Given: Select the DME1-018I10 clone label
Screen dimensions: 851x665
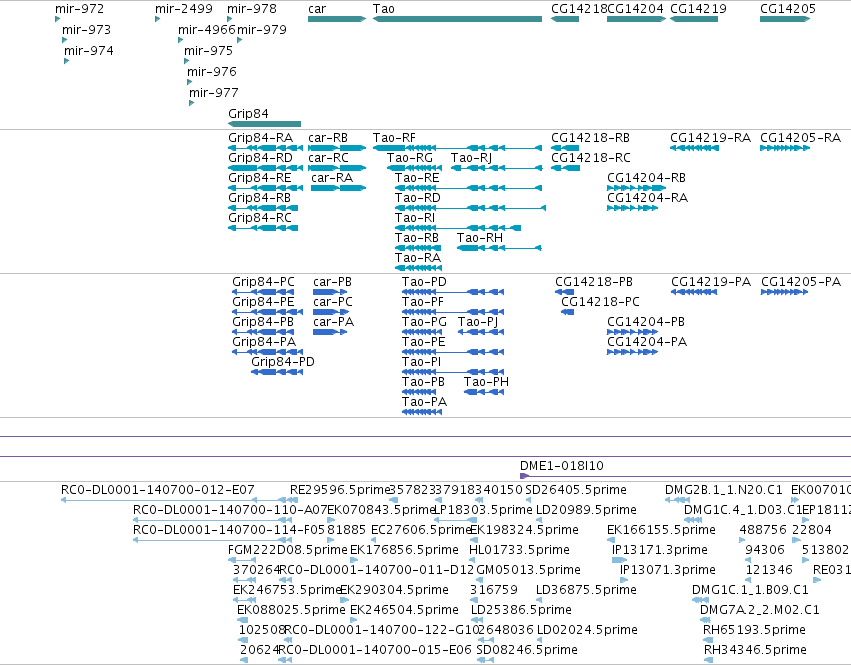Looking at the screenshot, I should (562, 466).
